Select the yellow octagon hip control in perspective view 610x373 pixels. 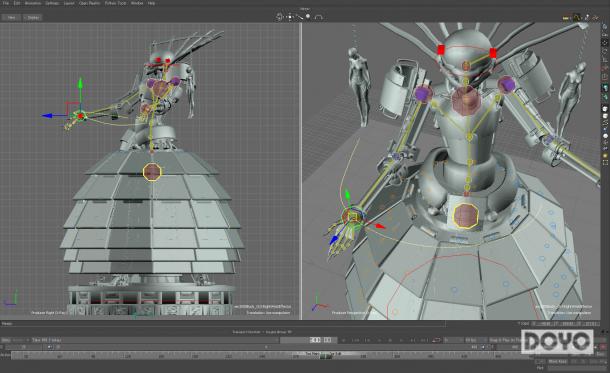(x=466, y=215)
